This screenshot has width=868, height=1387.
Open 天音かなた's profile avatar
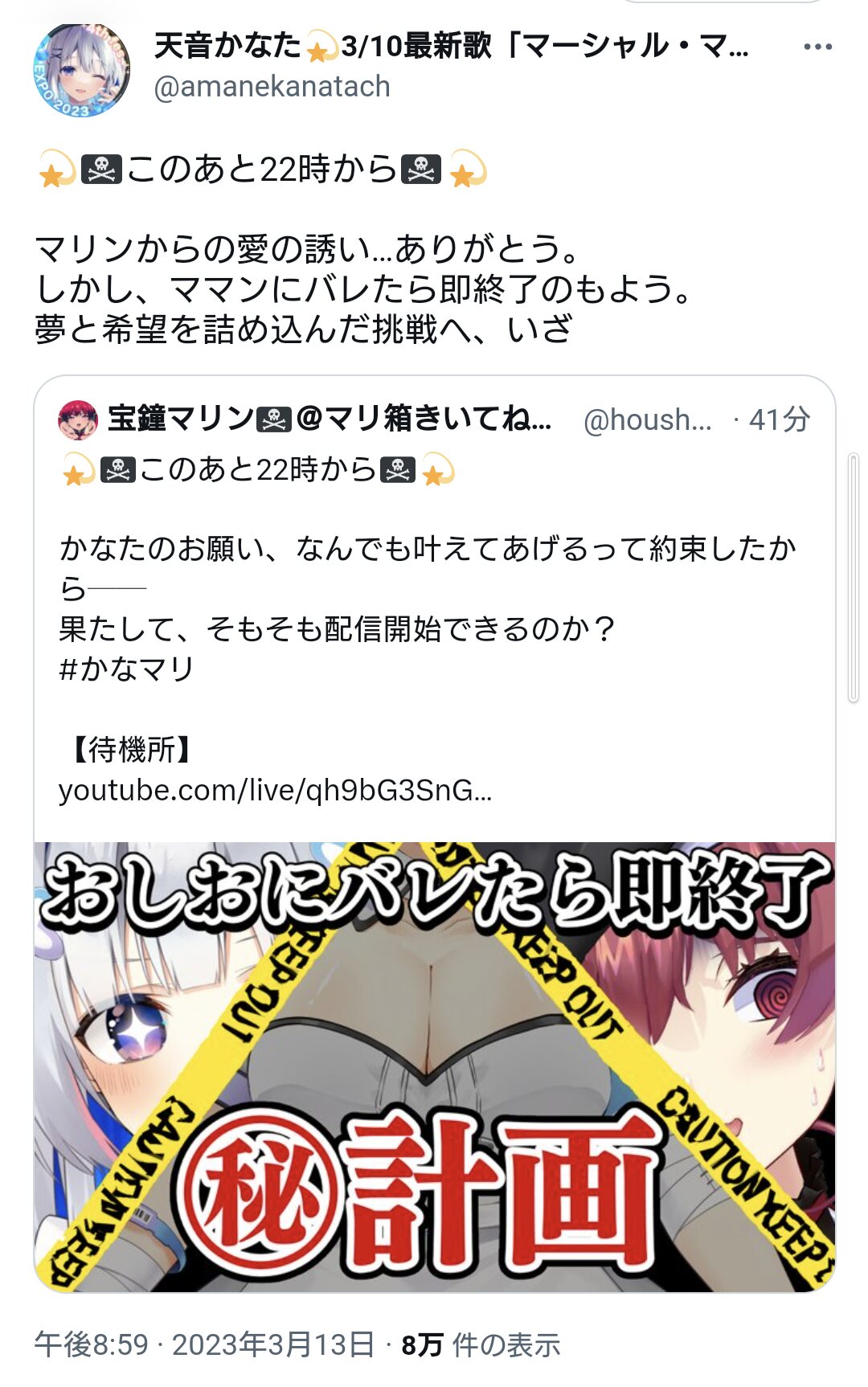pos(80,70)
